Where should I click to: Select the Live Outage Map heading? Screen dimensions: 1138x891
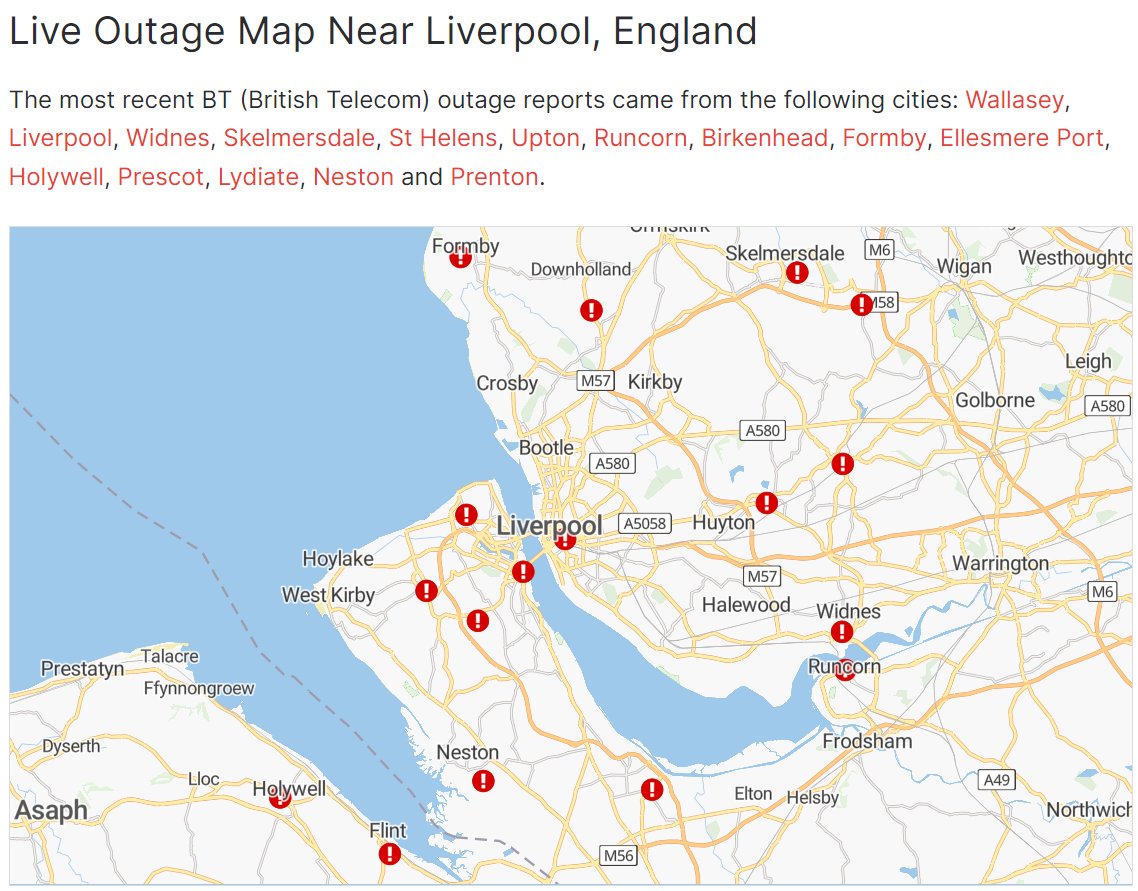tap(382, 31)
